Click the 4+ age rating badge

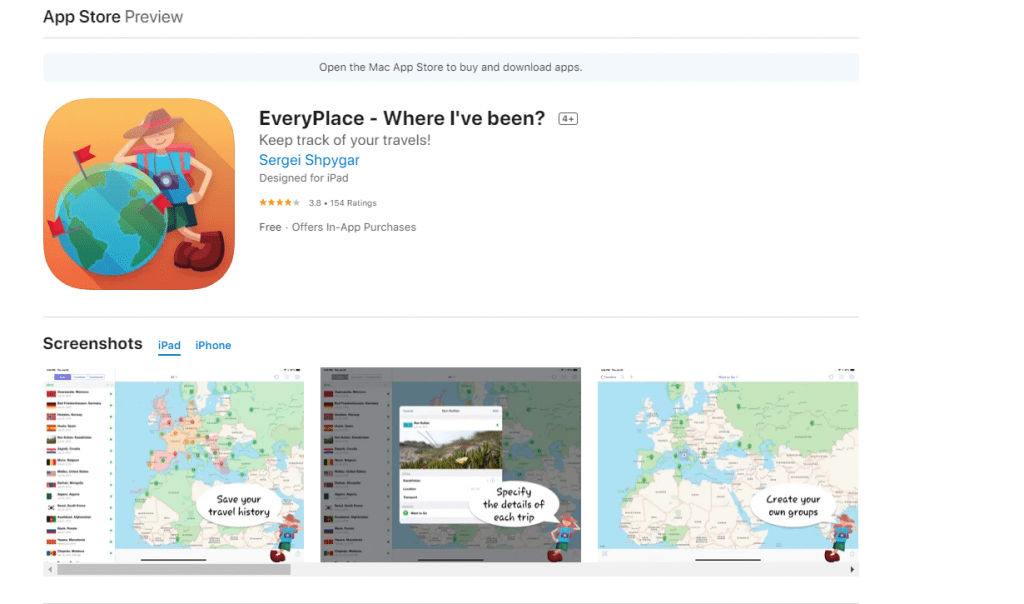[568, 119]
